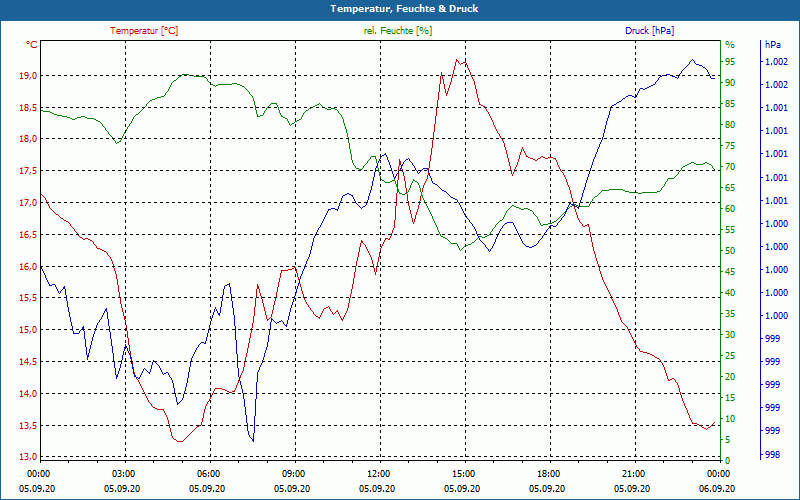Click the green '65' humidity axis value
800x500 pixels.
(x=730, y=188)
